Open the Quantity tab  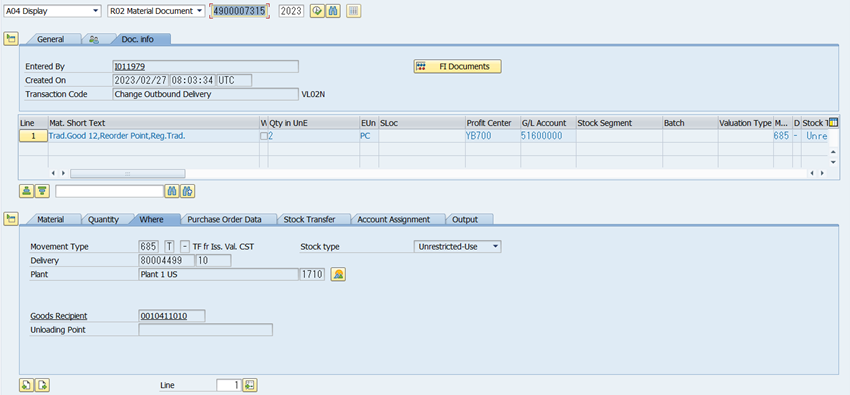103,219
